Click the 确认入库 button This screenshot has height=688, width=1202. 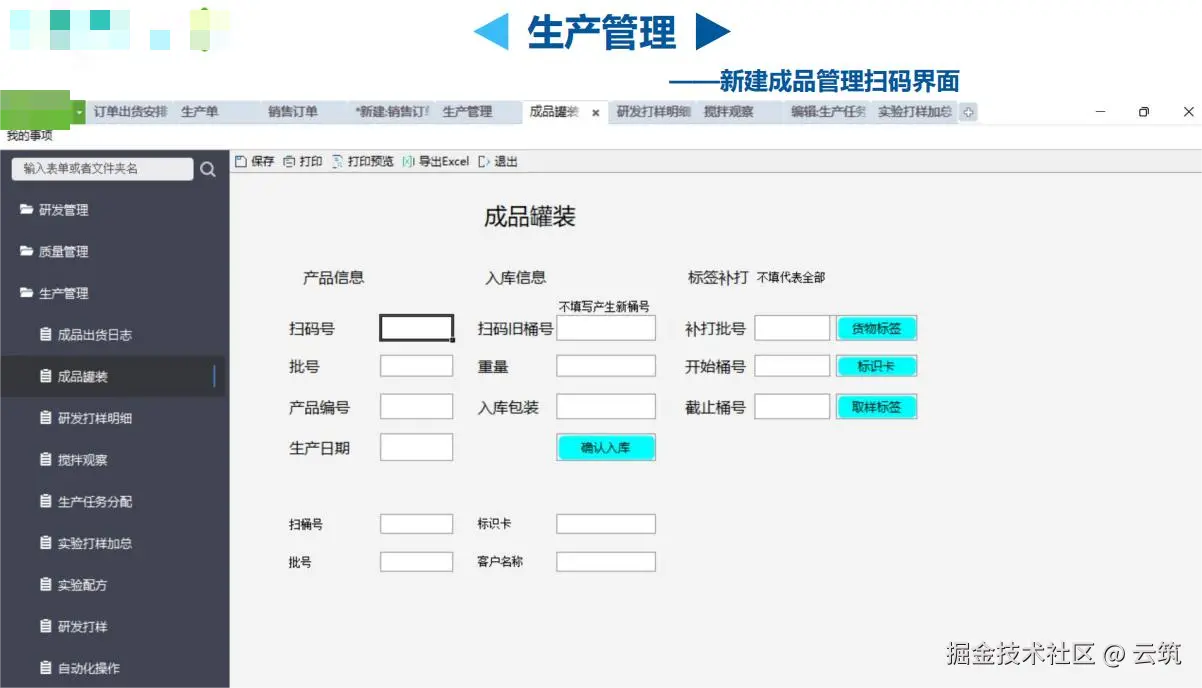(x=605, y=447)
